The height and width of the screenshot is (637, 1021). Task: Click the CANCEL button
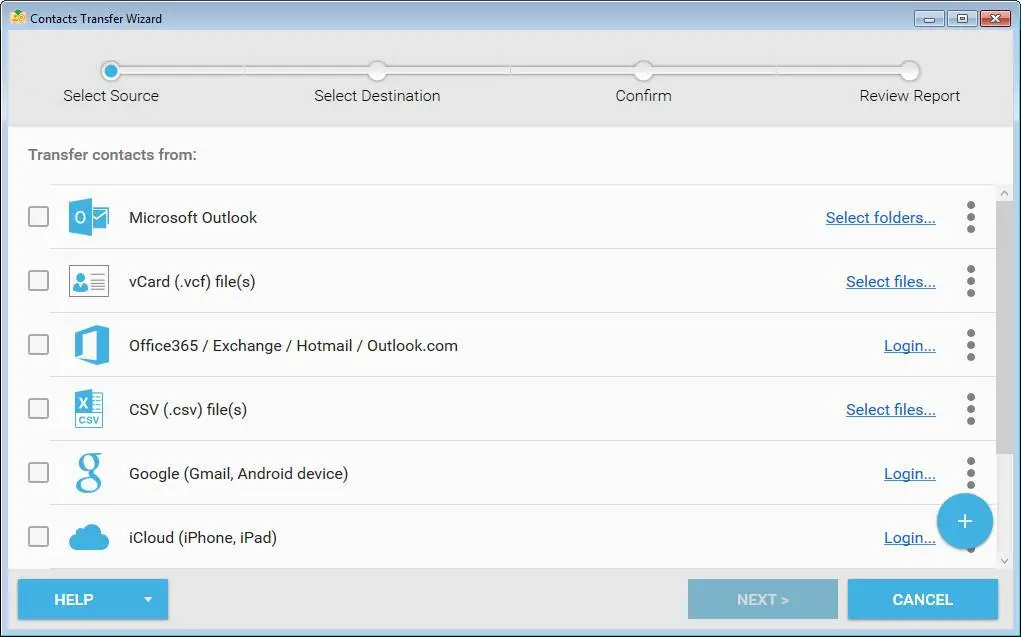(923, 599)
